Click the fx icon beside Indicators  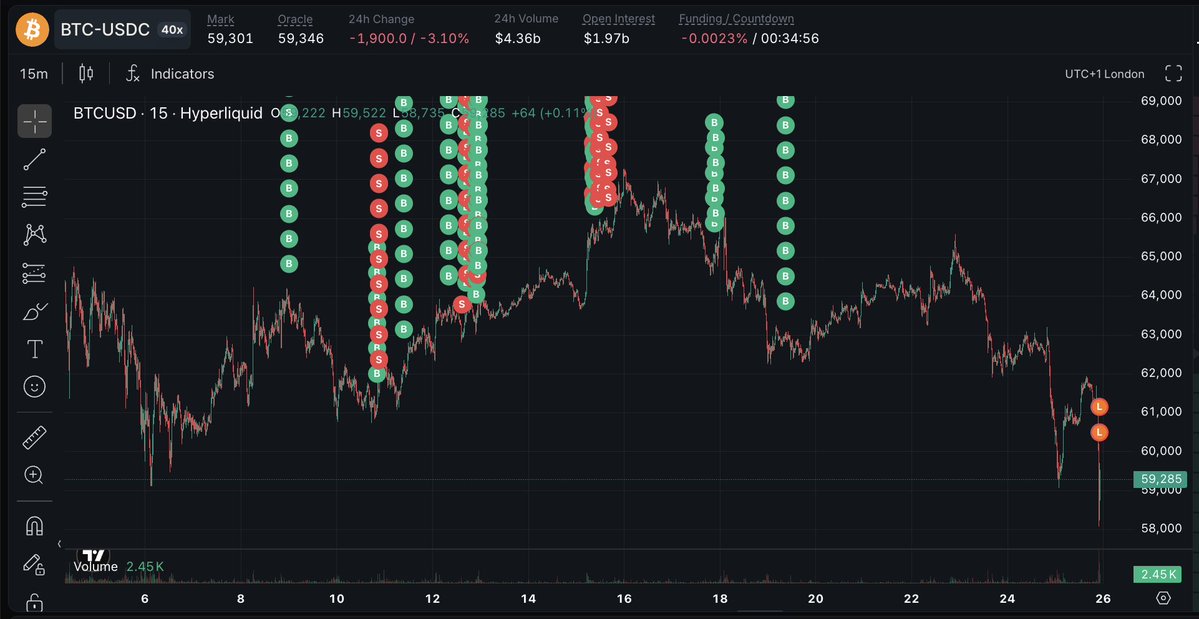(133, 73)
